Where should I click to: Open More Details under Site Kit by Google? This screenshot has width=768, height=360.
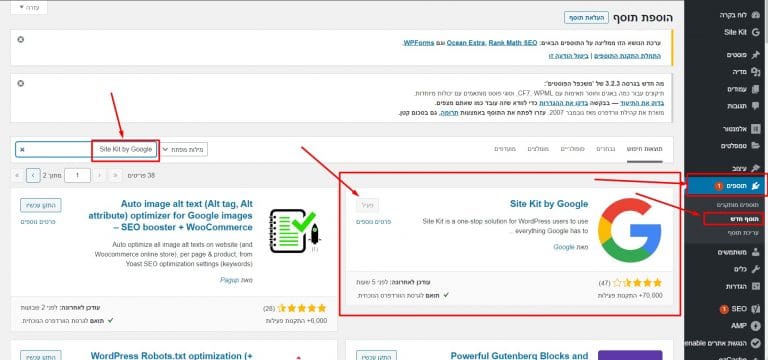point(374,222)
